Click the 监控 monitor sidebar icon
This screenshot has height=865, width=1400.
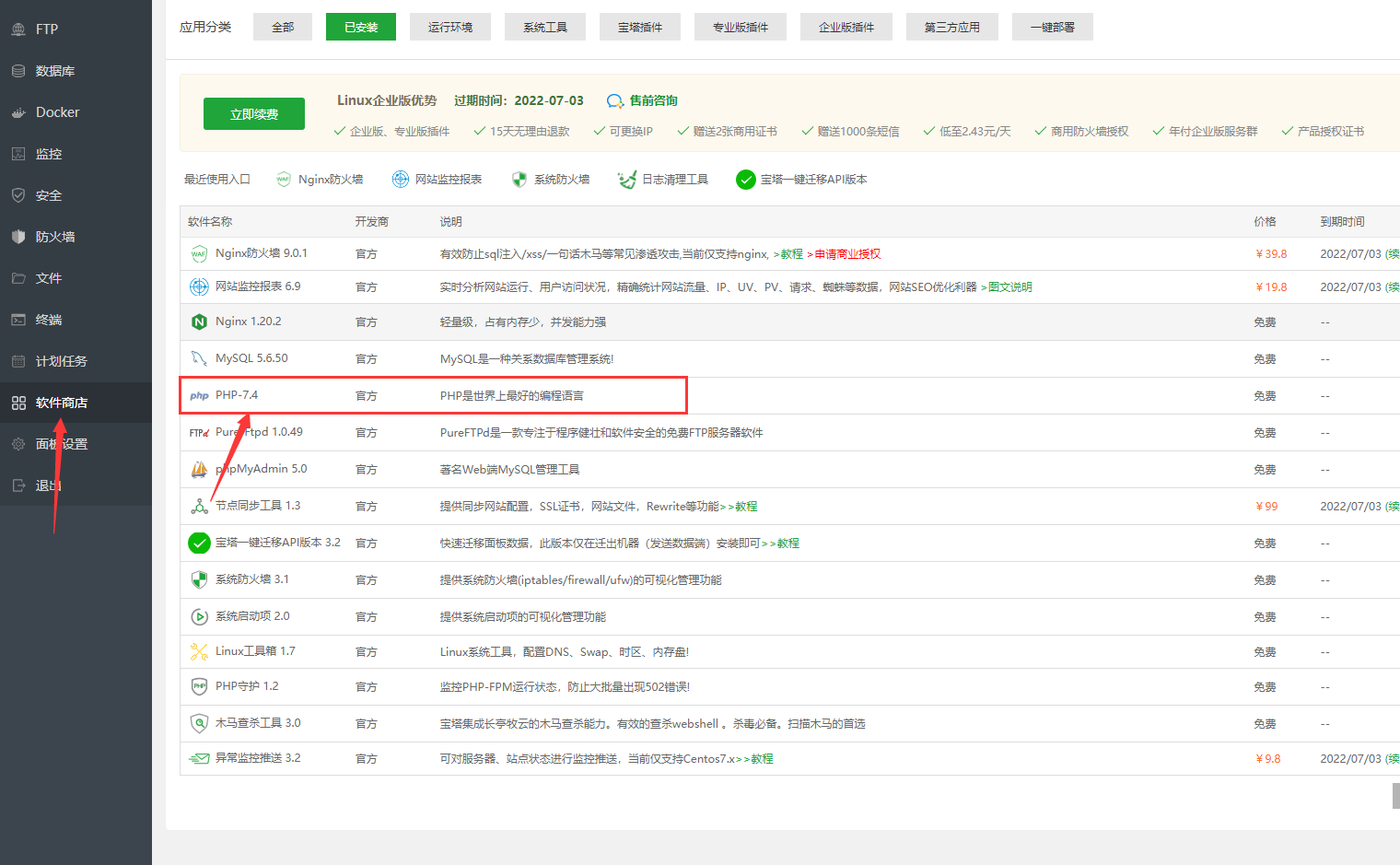click(x=18, y=154)
